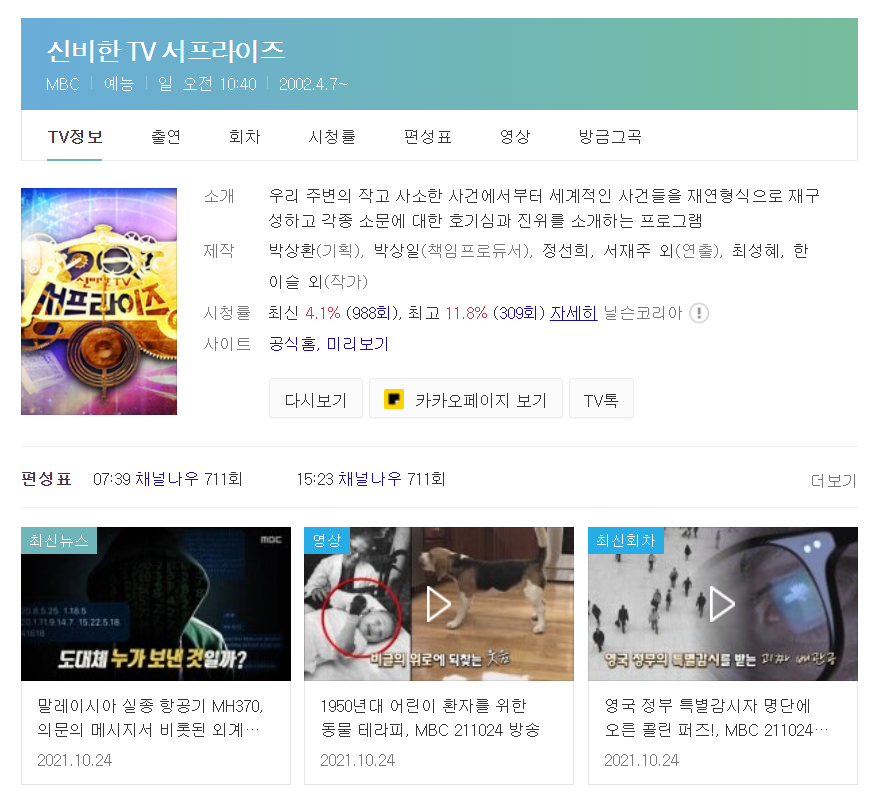This screenshot has height=805, width=881.
Task: Click the 988회 episode link
Action: pyautogui.click(x=371, y=313)
